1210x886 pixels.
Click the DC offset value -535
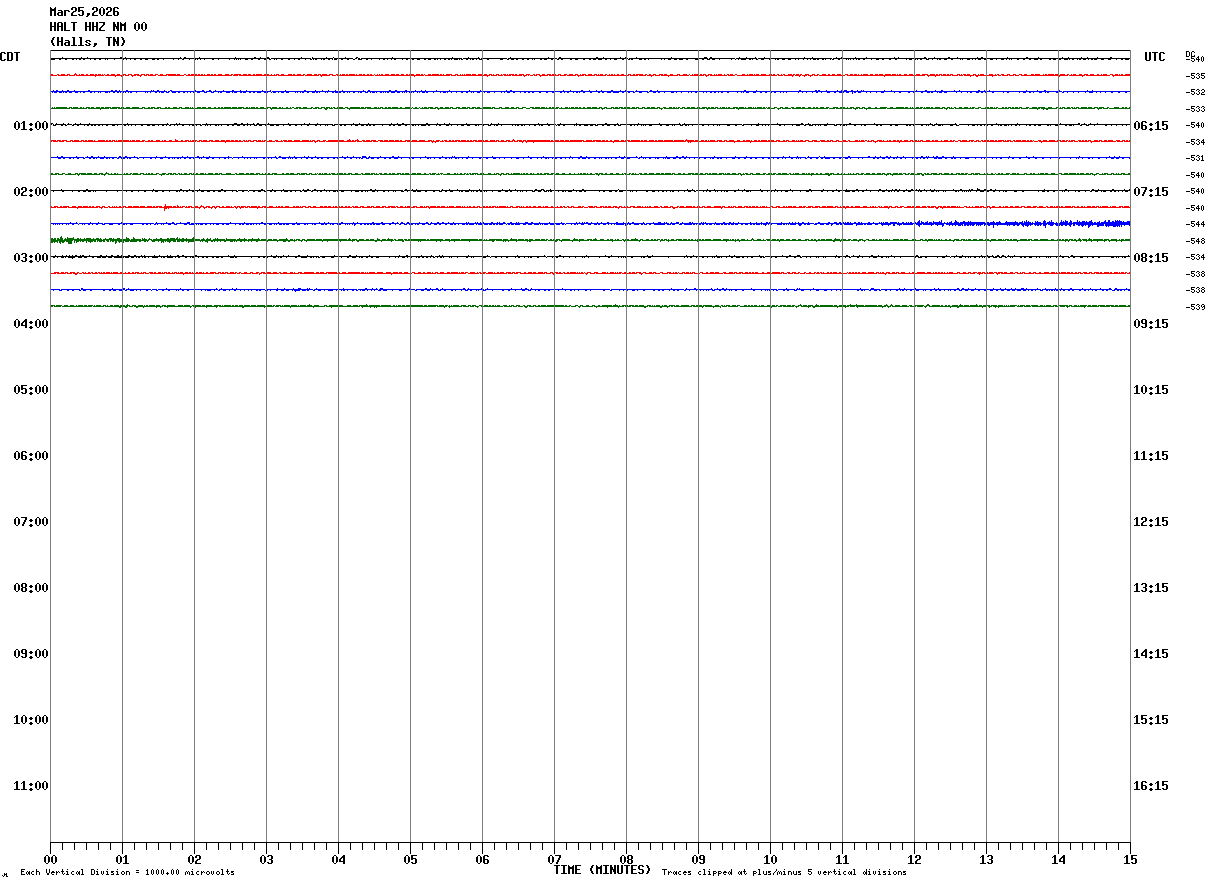coord(1195,76)
